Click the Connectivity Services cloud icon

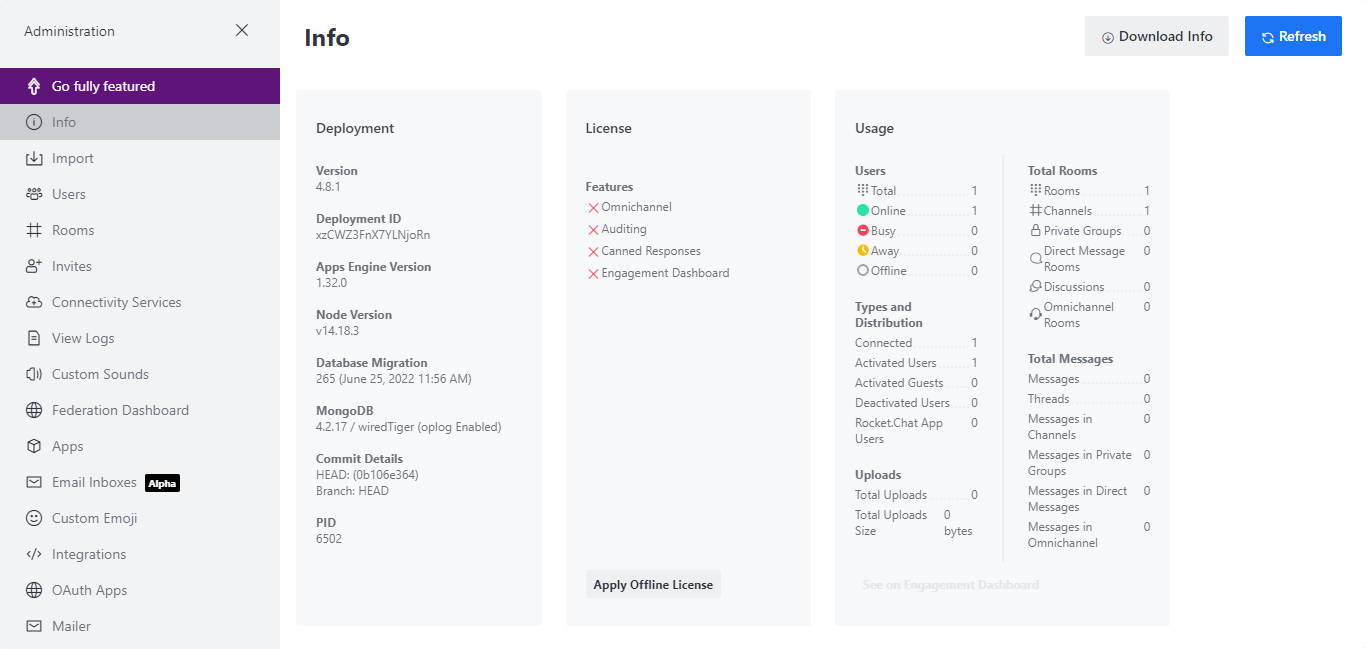[34, 302]
